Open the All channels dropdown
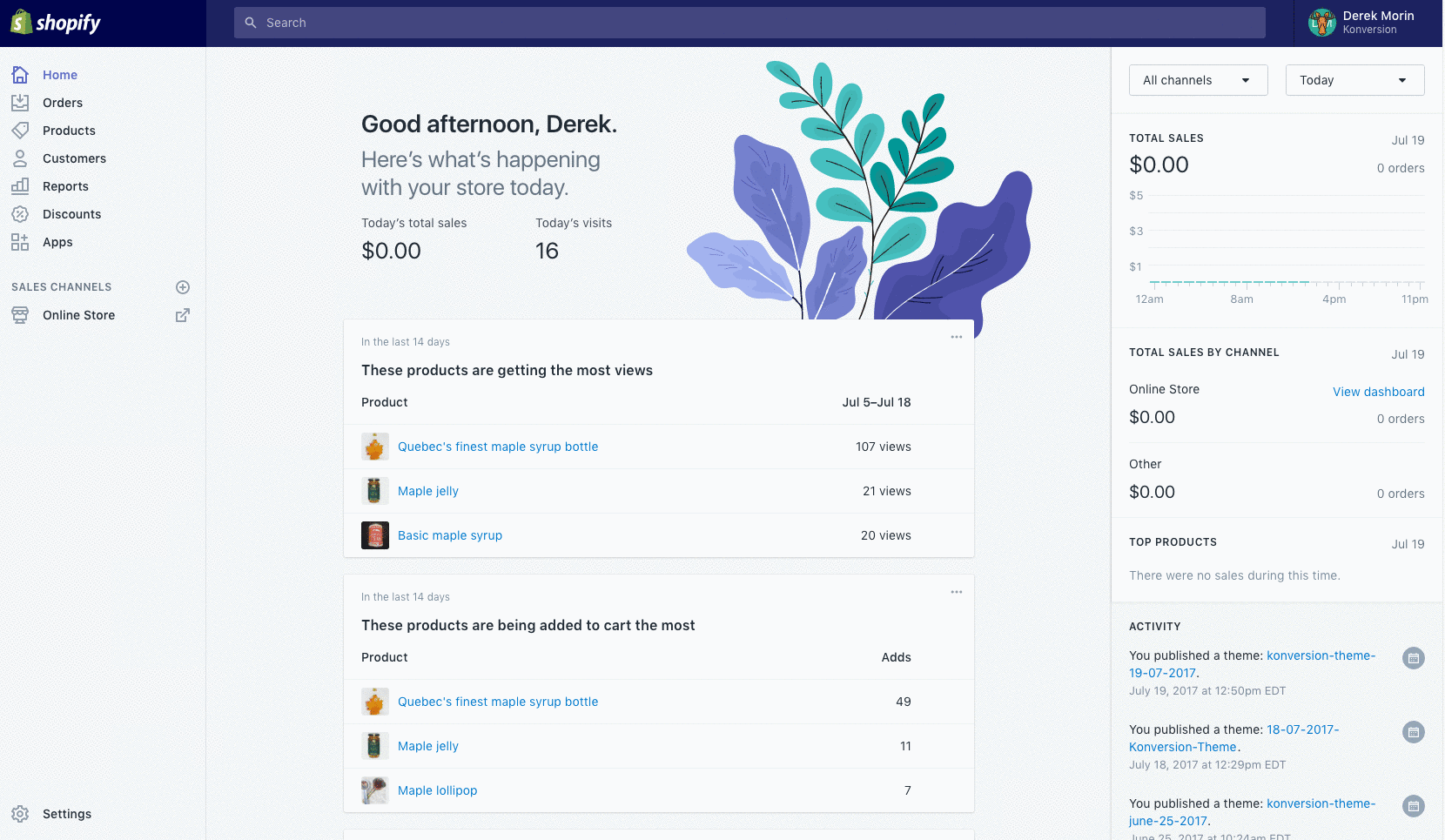This screenshot has width=1445, height=840. coord(1199,80)
